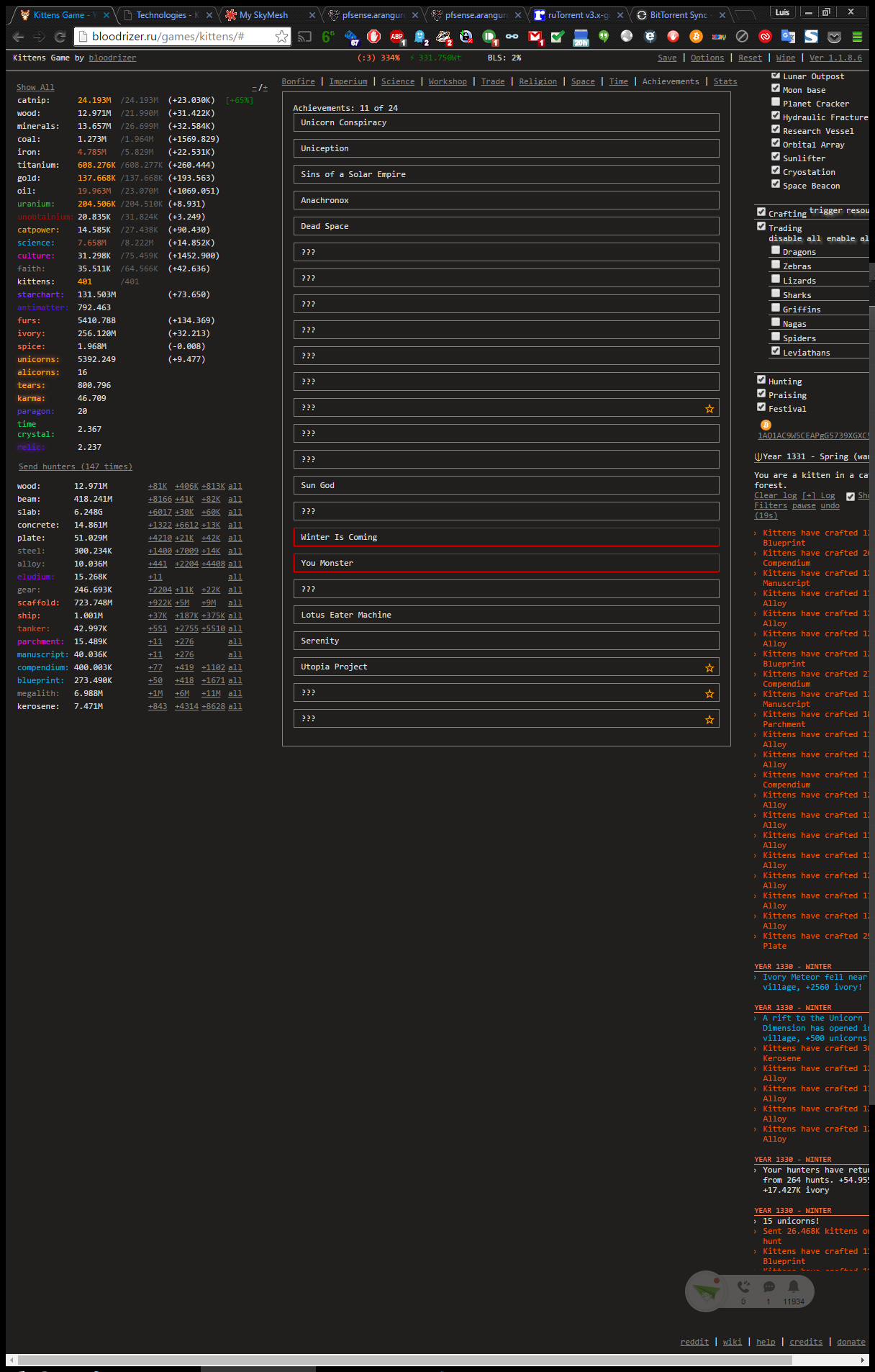Click the bookmark star in address bar
875x1372 pixels.
[x=281, y=37]
